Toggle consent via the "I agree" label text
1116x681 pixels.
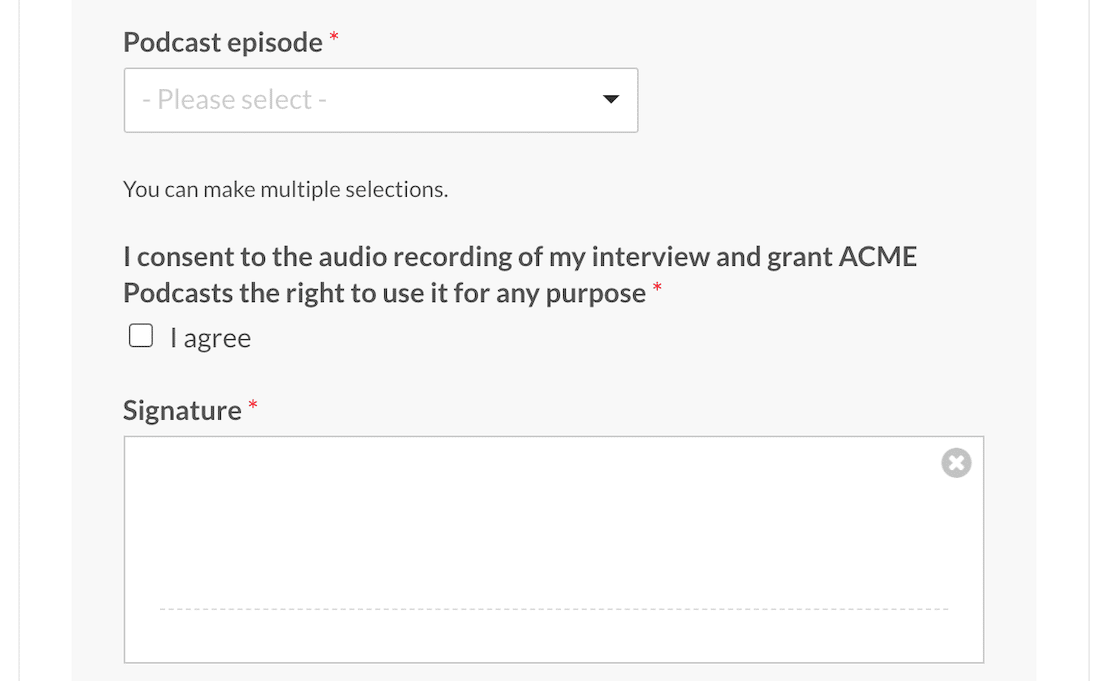211,338
